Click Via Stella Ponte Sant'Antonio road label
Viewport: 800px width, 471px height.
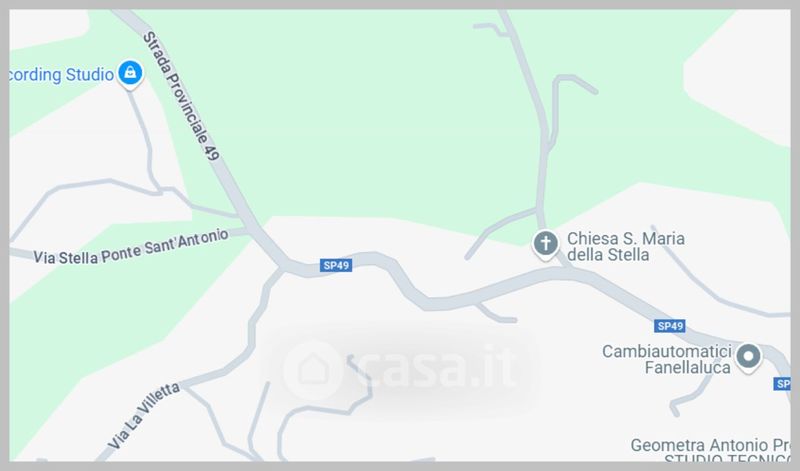[131, 247]
